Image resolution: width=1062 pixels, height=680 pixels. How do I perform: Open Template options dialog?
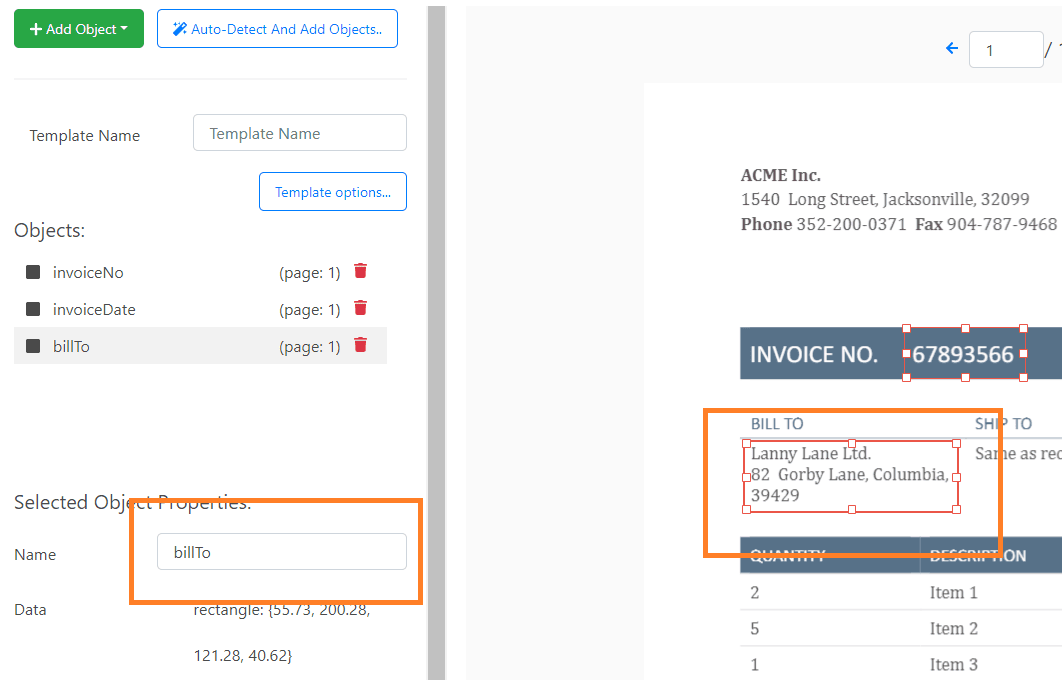pyautogui.click(x=332, y=192)
